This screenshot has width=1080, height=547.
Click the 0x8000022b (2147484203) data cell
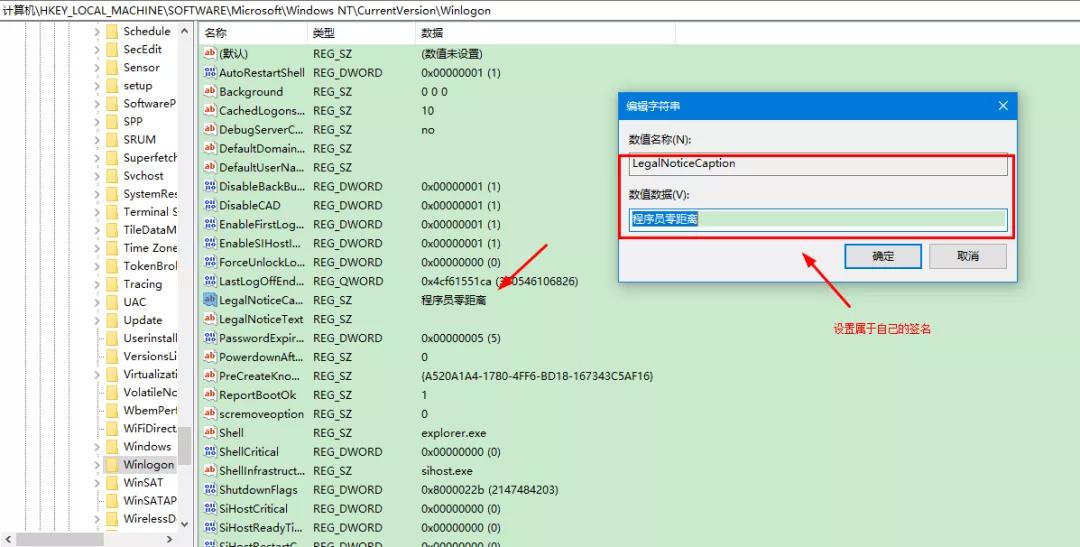(490, 490)
